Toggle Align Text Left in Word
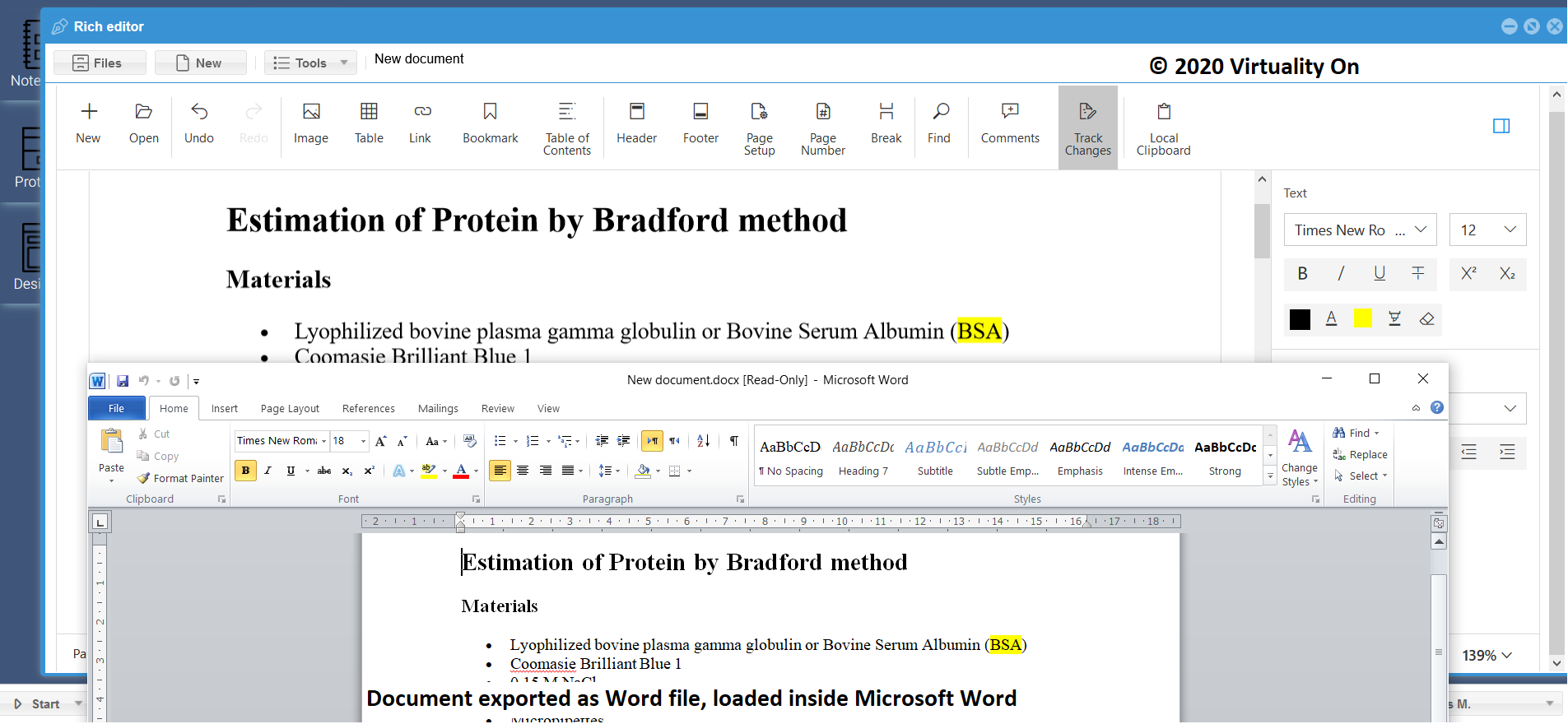1568x724 pixels. (x=500, y=471)
